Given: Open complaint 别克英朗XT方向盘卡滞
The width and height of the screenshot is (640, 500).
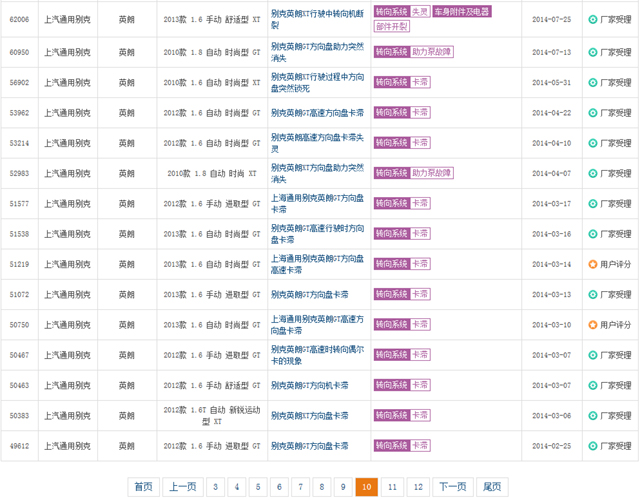Looking at the screenshot, I should (x=309, y=416).
